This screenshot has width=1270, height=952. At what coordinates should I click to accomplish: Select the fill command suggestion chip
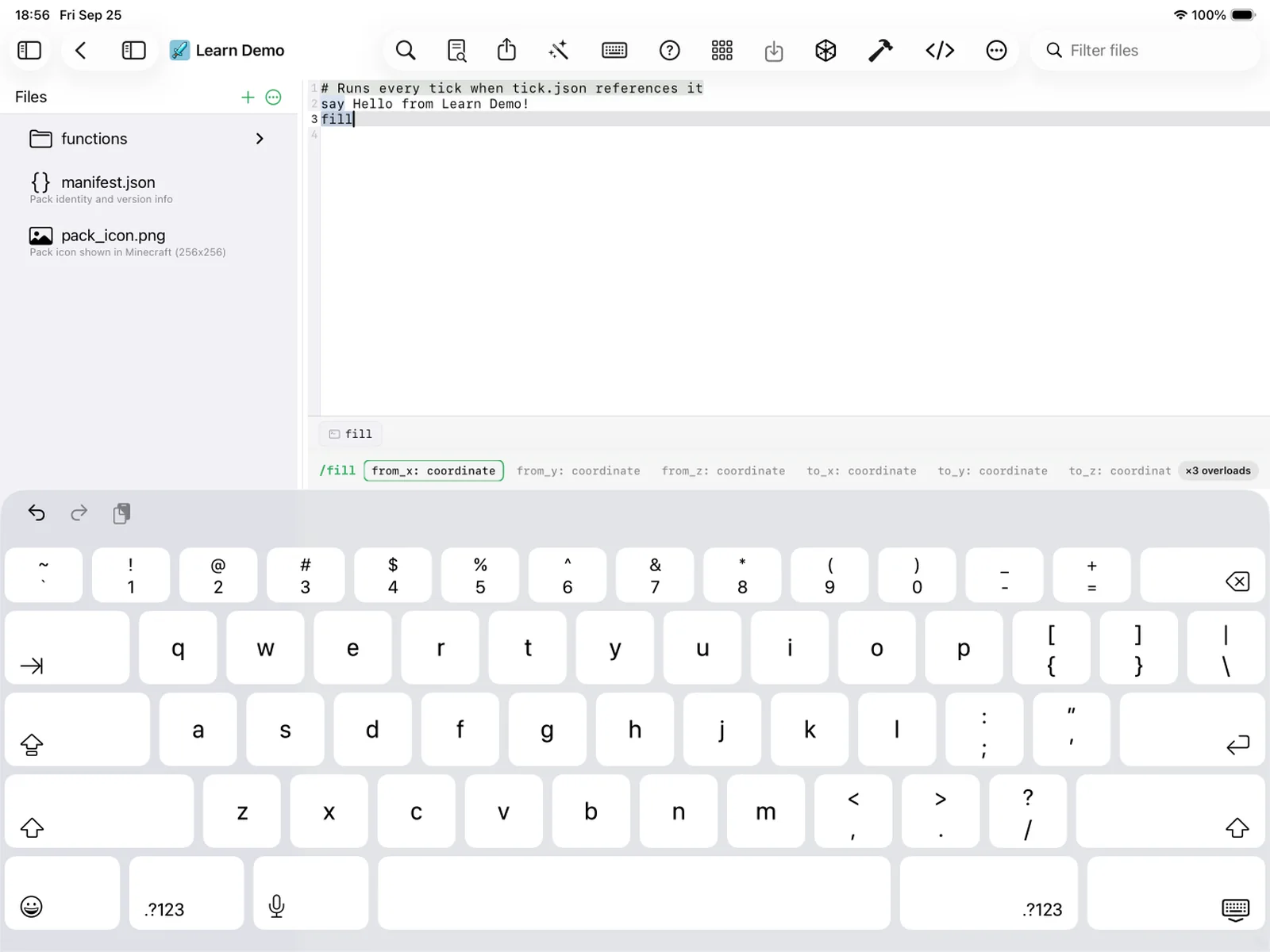[351, 434]
